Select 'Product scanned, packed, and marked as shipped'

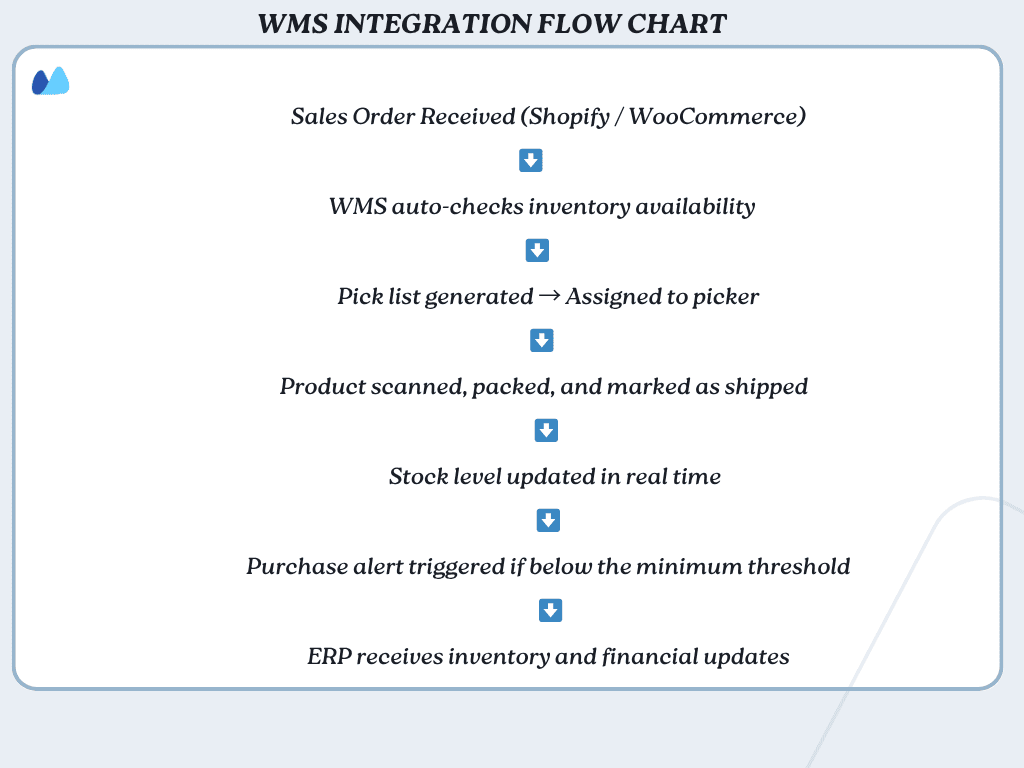(x=543, y=387)
